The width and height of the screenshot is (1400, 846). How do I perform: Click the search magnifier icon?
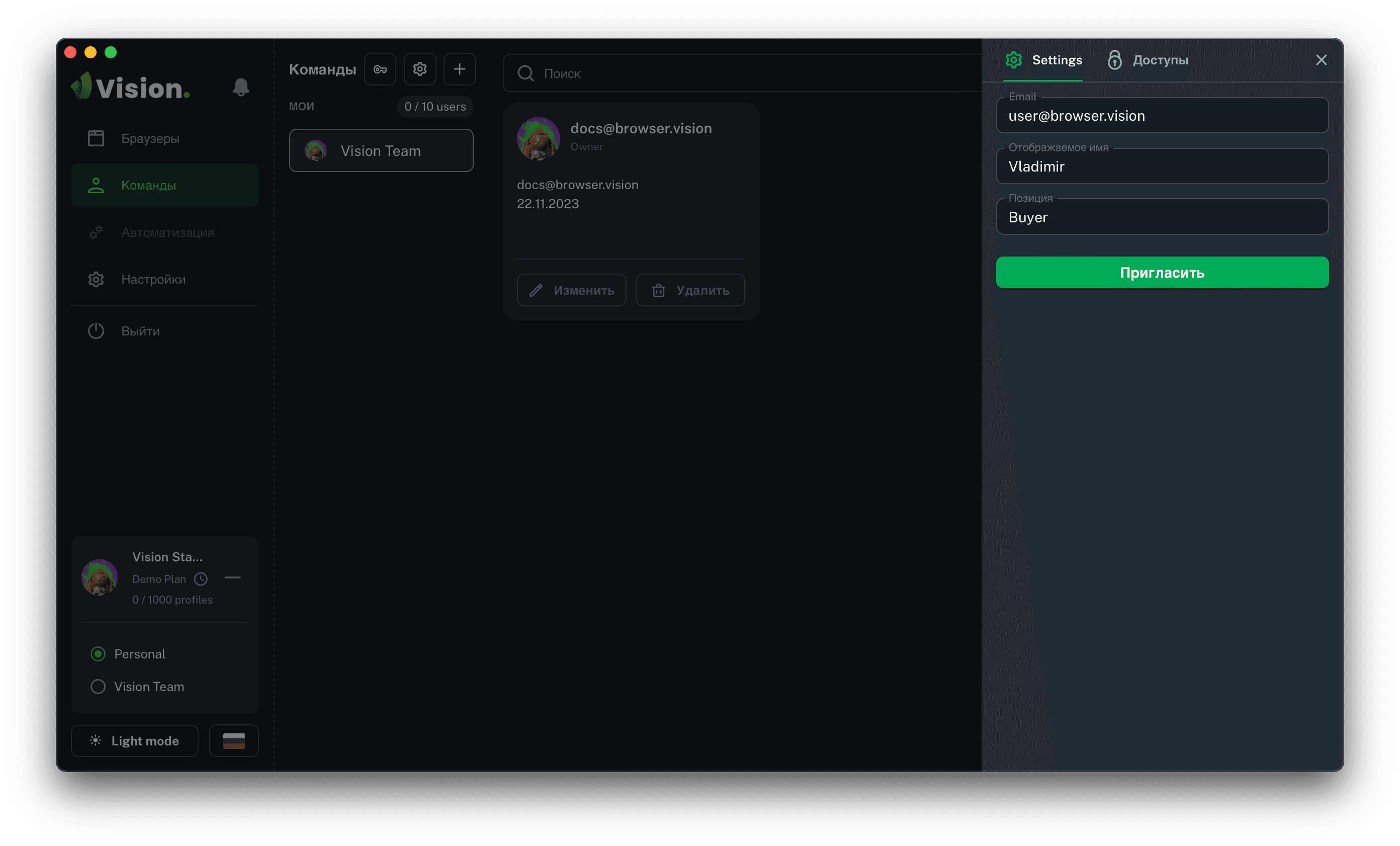coord(526,73)
